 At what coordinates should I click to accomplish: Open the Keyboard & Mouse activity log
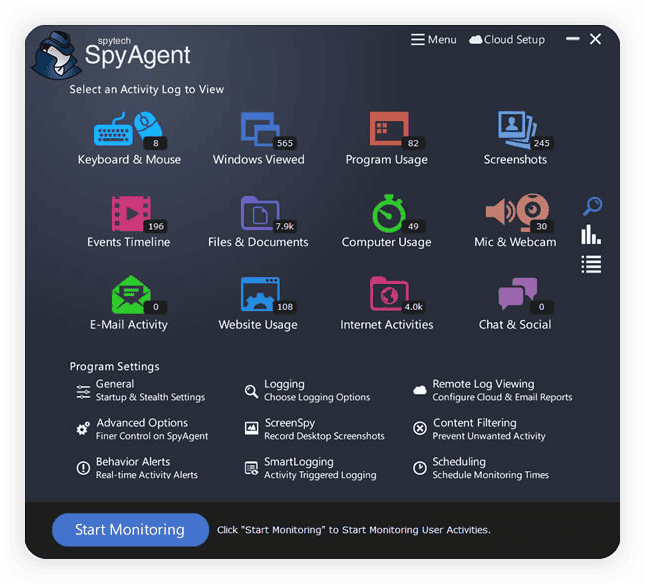[x=129, y=139]
